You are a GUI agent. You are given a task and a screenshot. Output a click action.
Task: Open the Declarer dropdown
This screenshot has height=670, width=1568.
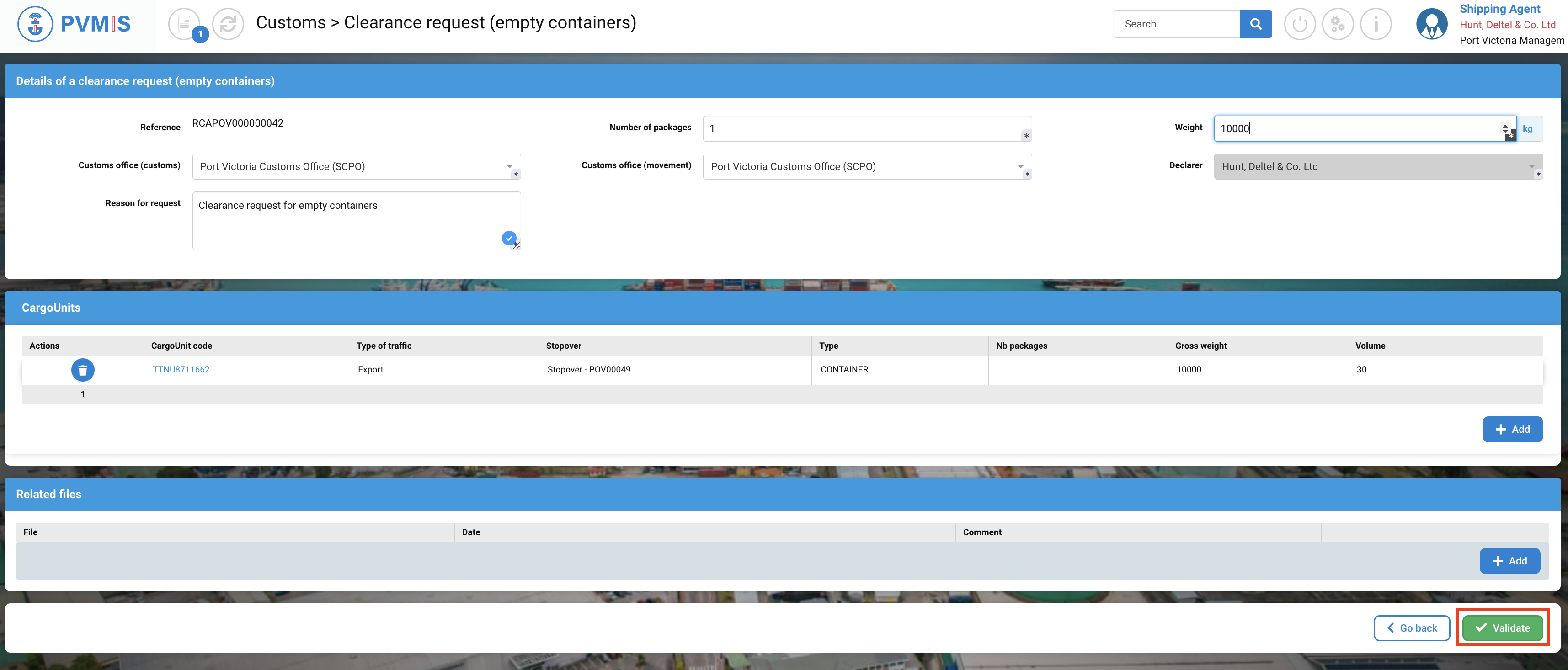pyautogui.click(x=1531, y=166)
